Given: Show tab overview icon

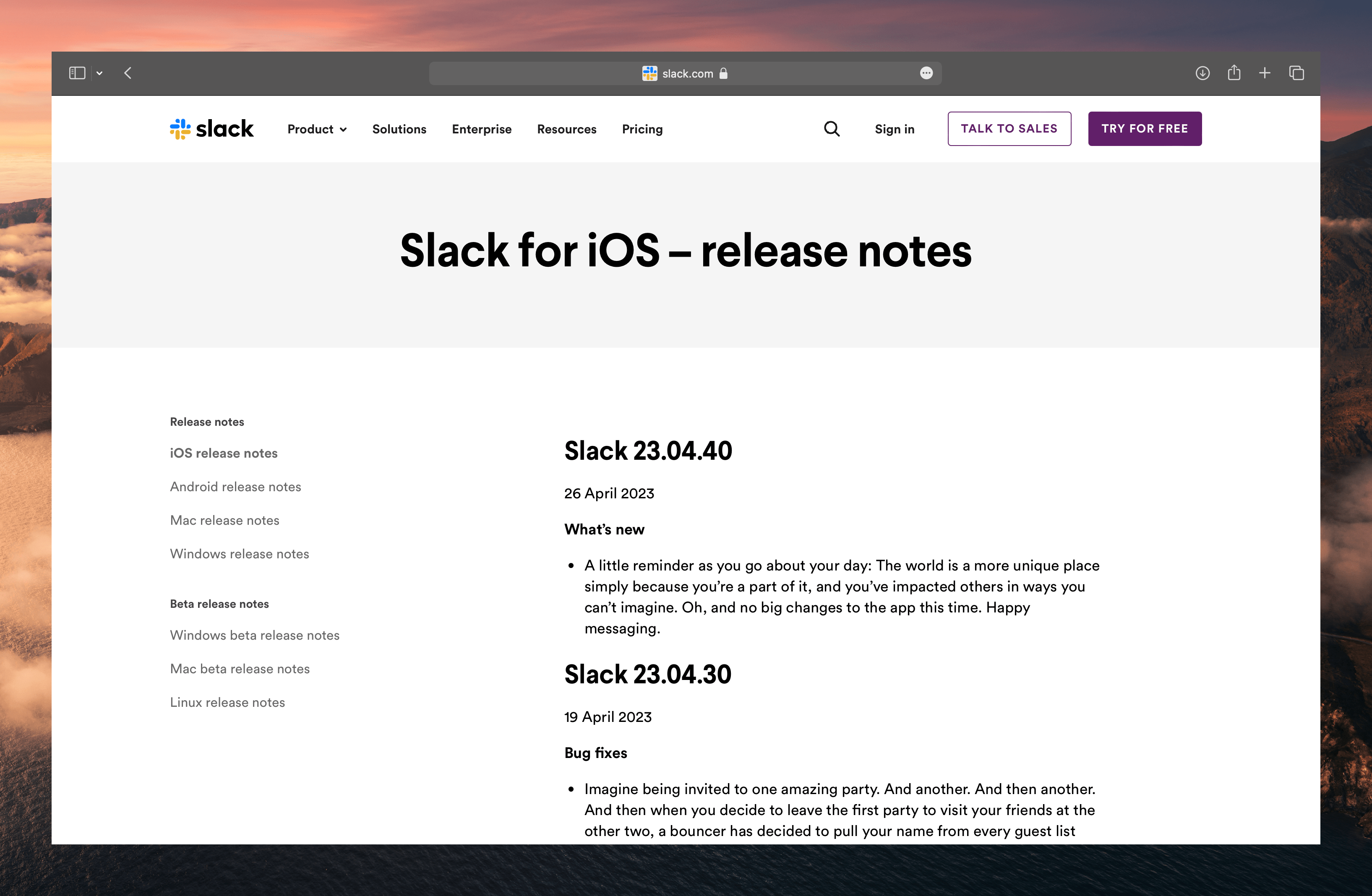Looking at the screenshot, I should click(x=1296, y=73).
